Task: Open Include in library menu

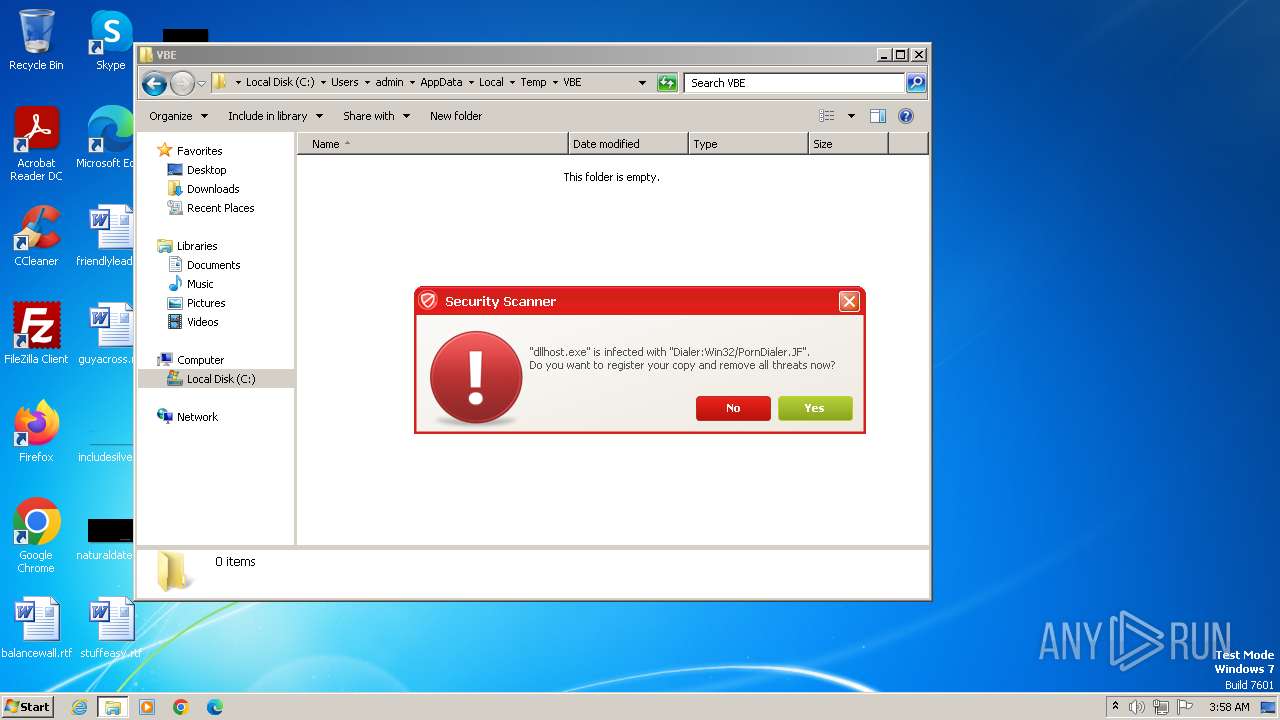Action: click(x=275, y=116)
